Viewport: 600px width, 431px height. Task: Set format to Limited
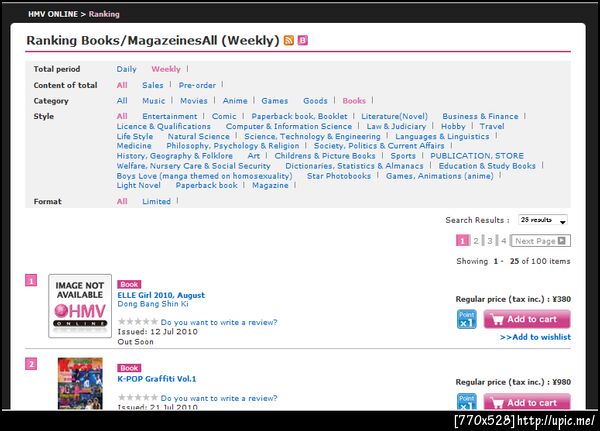point(157,201)
